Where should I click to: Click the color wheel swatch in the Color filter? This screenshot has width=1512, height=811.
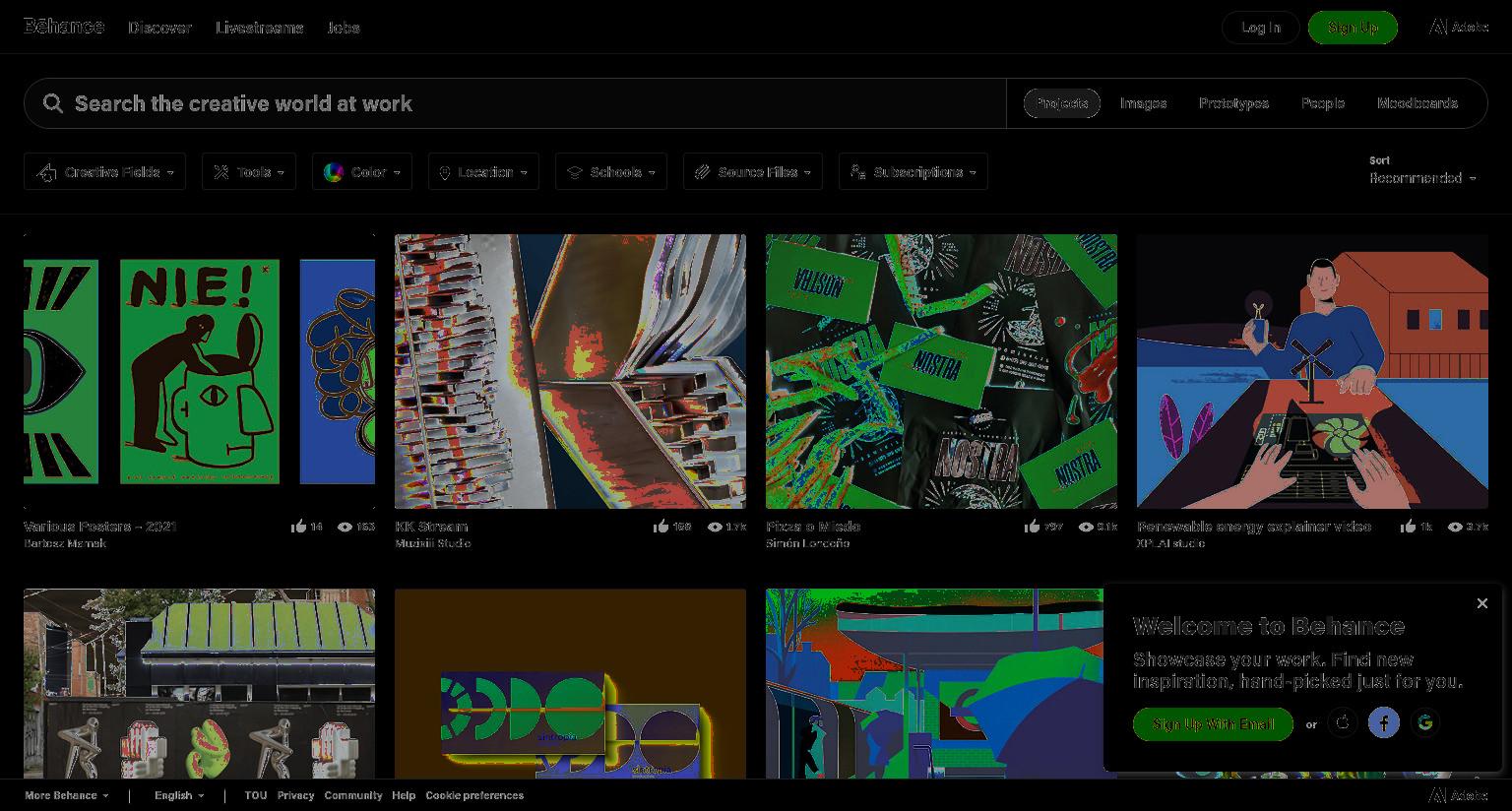click(x=334, y=172)
